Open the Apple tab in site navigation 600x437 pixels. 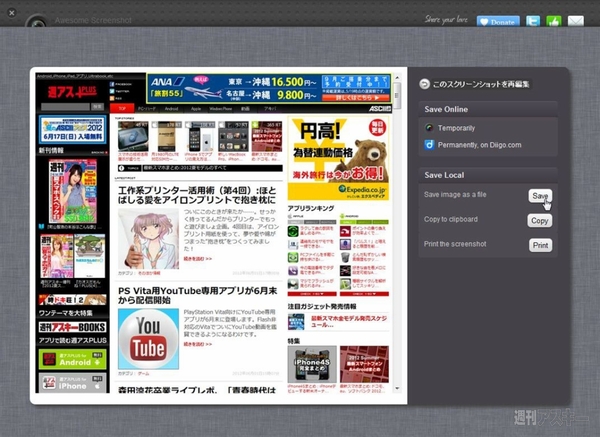pos(196,109)
